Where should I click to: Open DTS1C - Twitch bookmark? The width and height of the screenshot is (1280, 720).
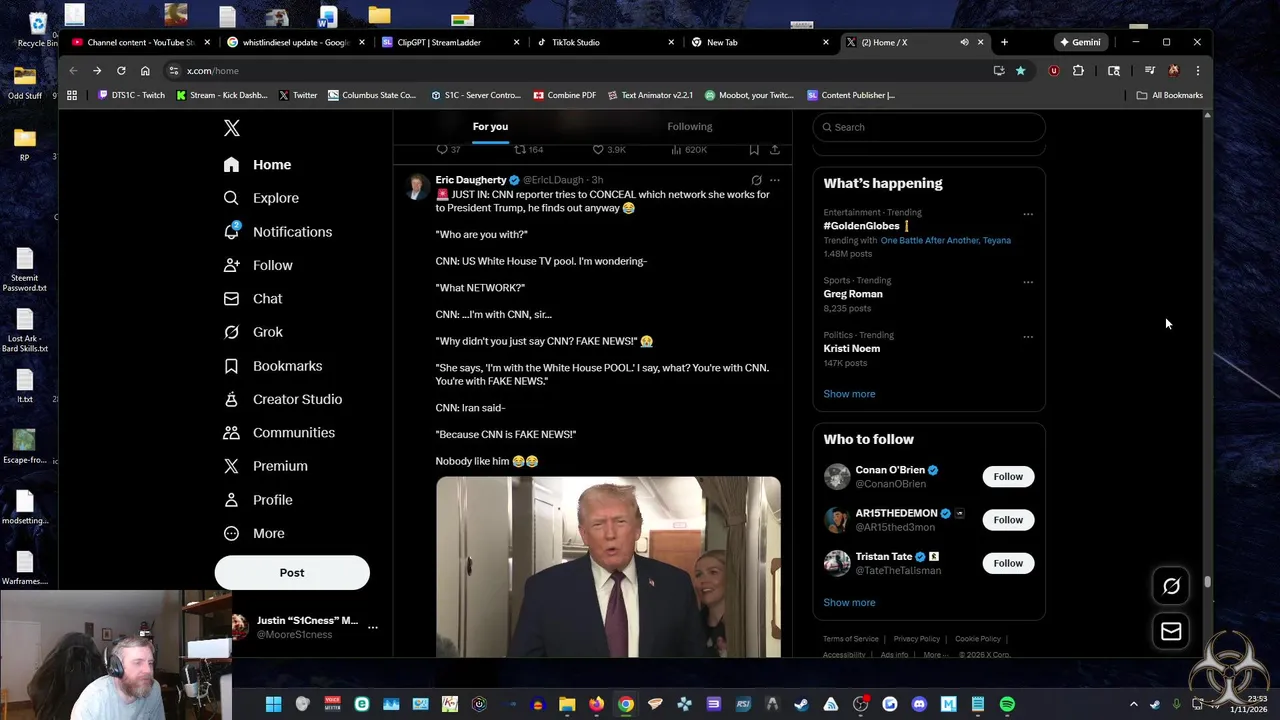(131, 95)
